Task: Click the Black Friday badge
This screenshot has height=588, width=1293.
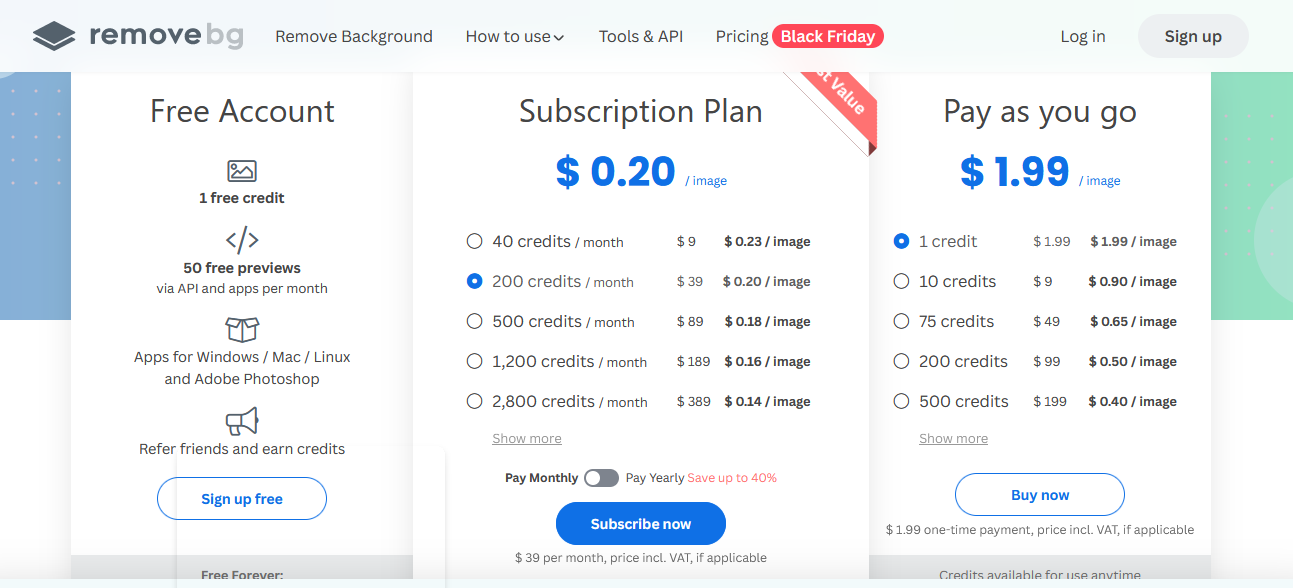Action: 828,37
